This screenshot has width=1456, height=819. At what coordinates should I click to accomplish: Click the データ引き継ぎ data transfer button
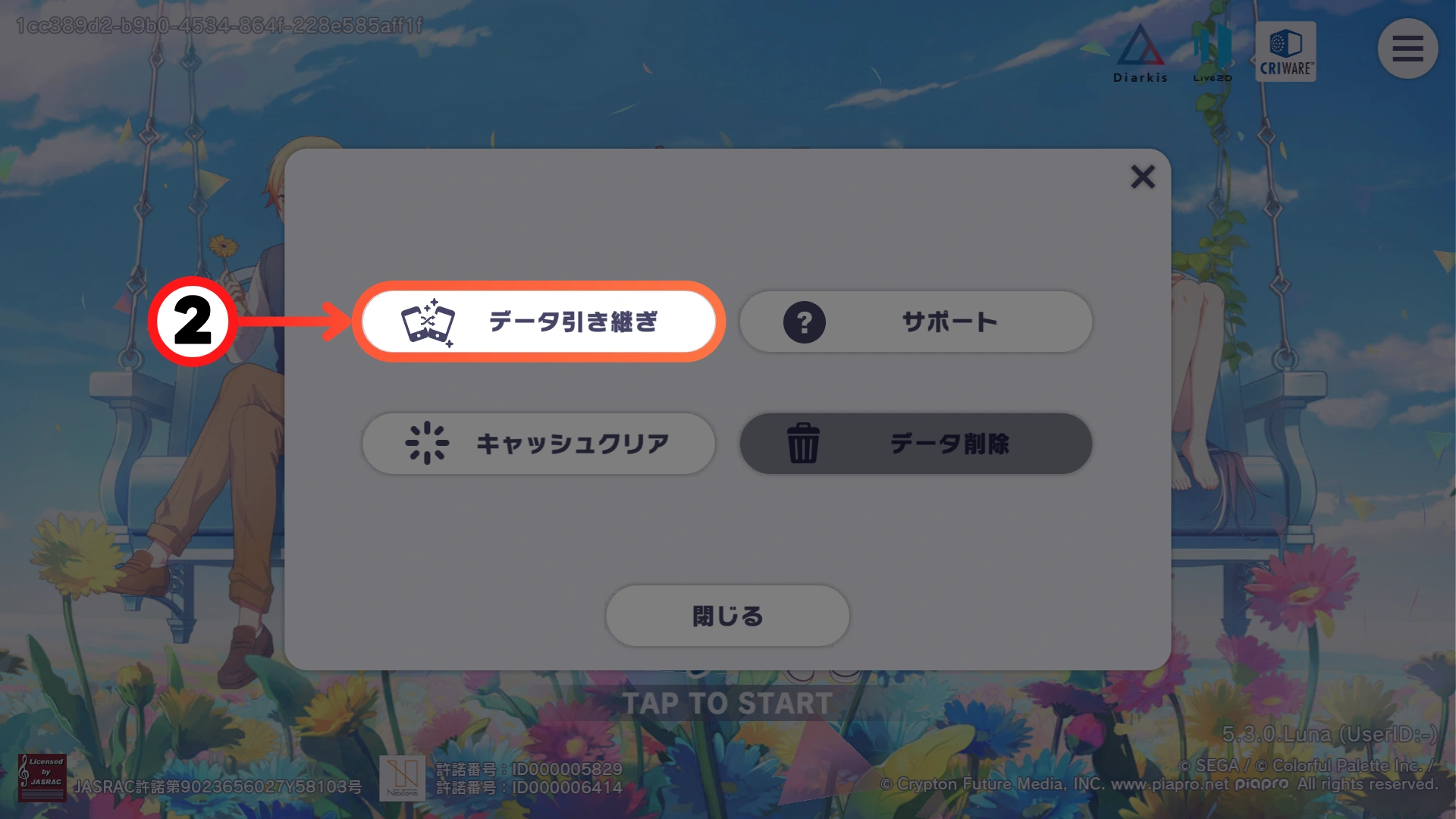tap(538, 322)
